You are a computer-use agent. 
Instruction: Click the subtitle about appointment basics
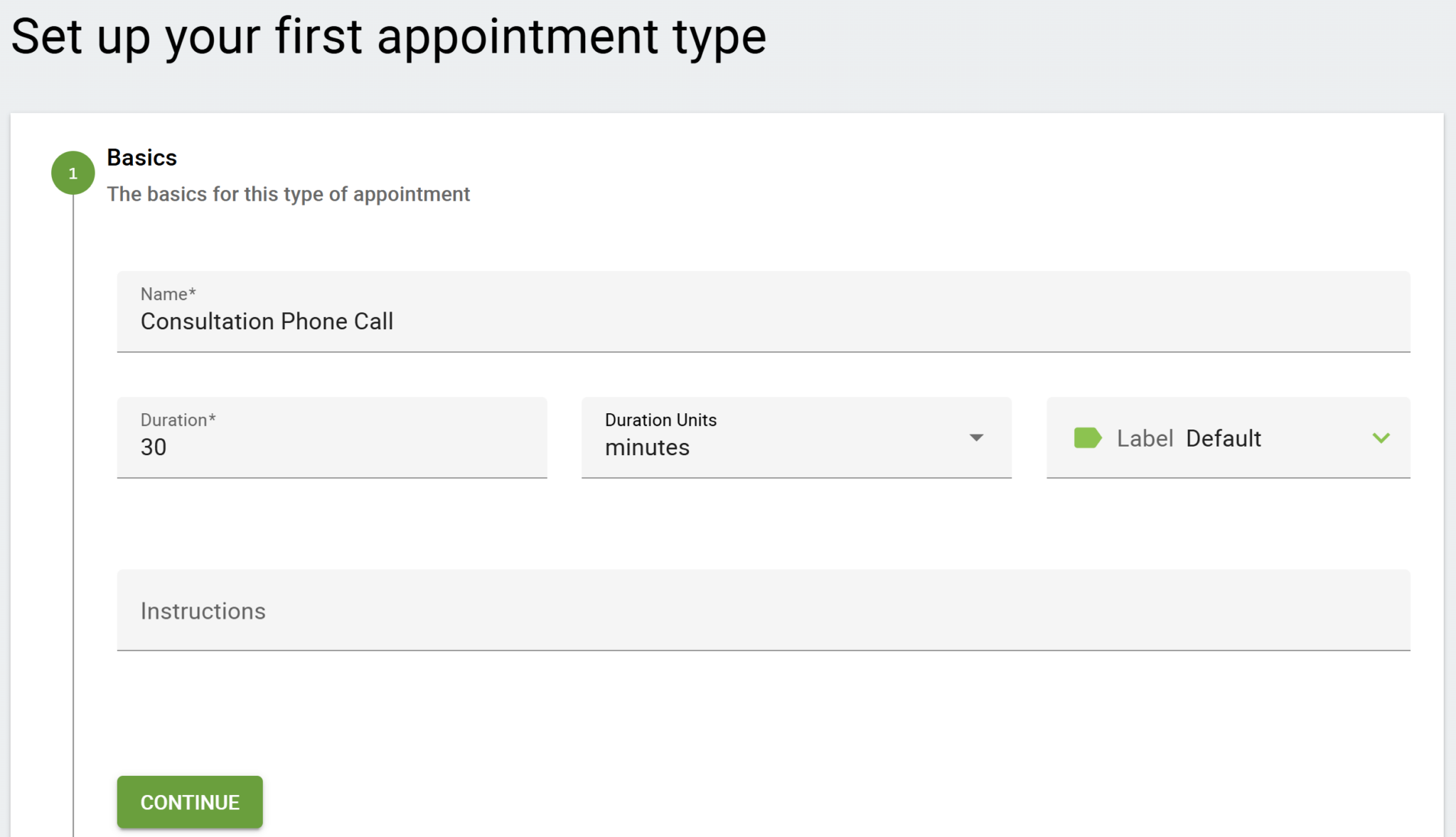tap(288, 193)
